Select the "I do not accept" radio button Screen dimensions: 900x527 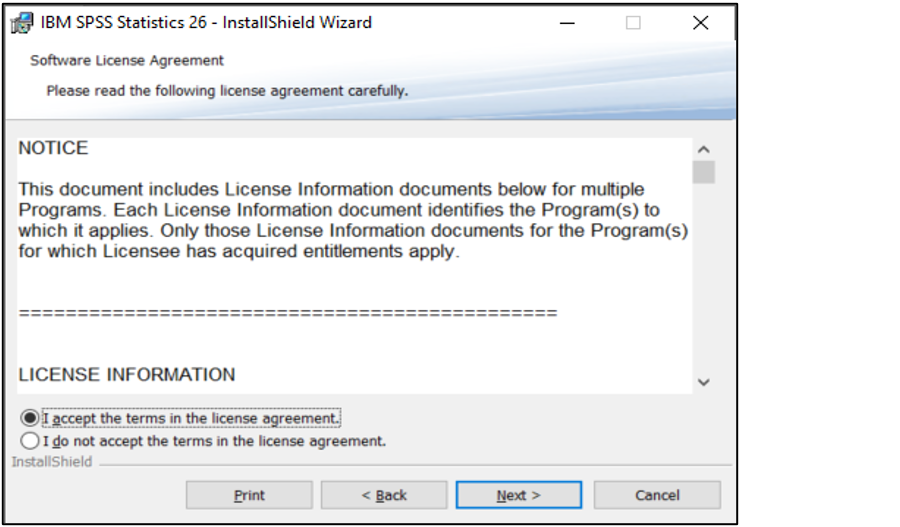click(30, 441)
